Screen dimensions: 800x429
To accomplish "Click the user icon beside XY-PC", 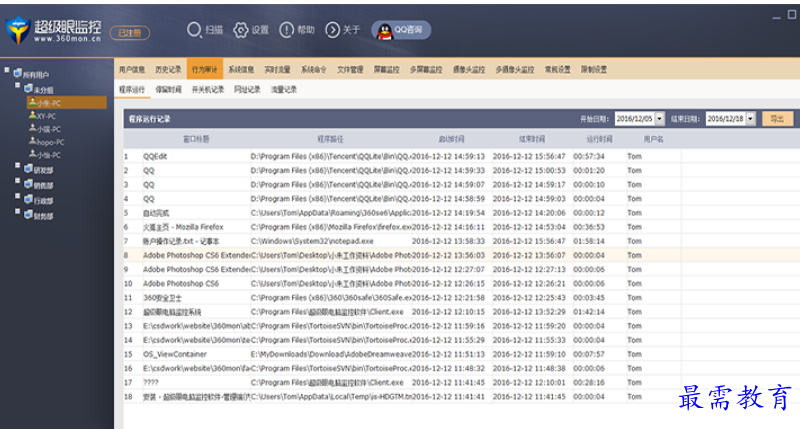I will click(x=33, y=115).
